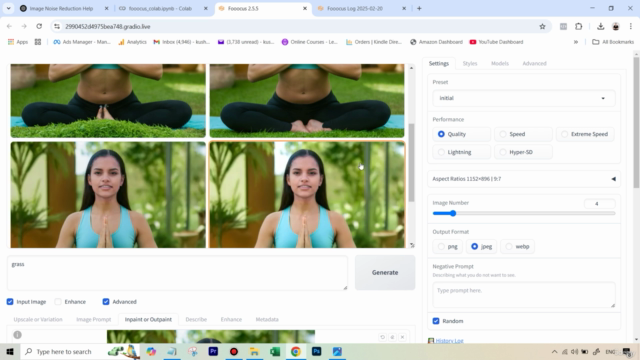This screenshot has width=640, height=360.
Task: Click the Image Number value field
Action: click(x=599, y=203)
